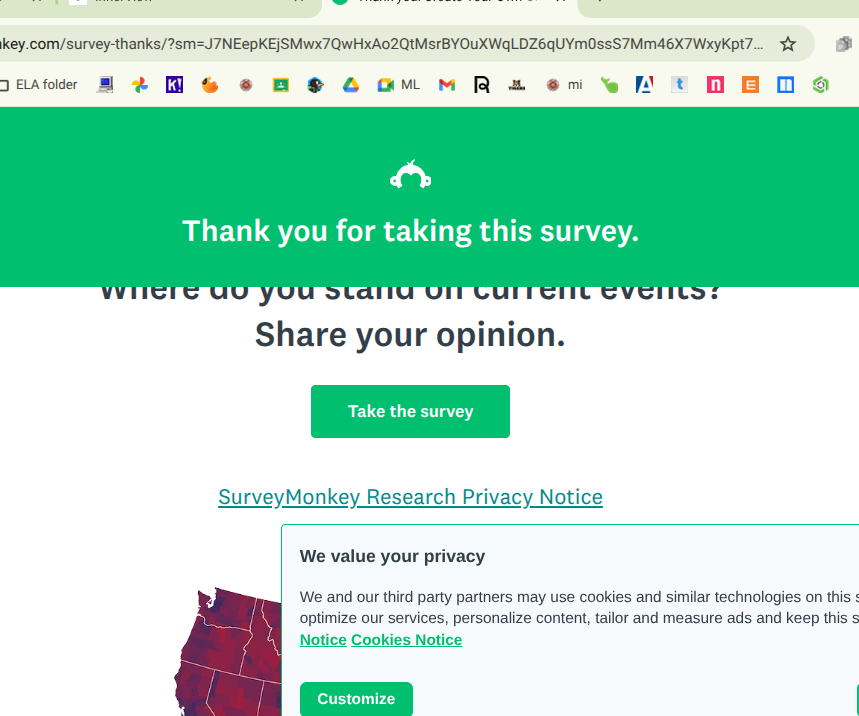Open the Google Photos pinwheel bookmark
This screenshot has width=859, height=716.
[140, 85]
